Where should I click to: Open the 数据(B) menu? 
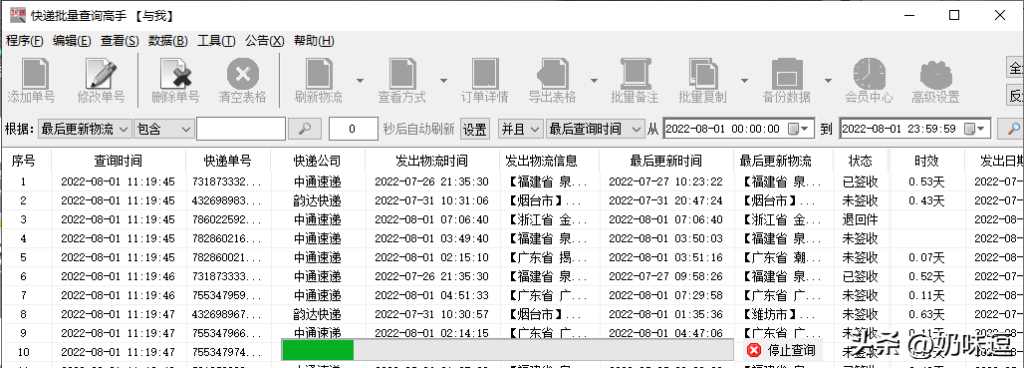click(168, 41)
